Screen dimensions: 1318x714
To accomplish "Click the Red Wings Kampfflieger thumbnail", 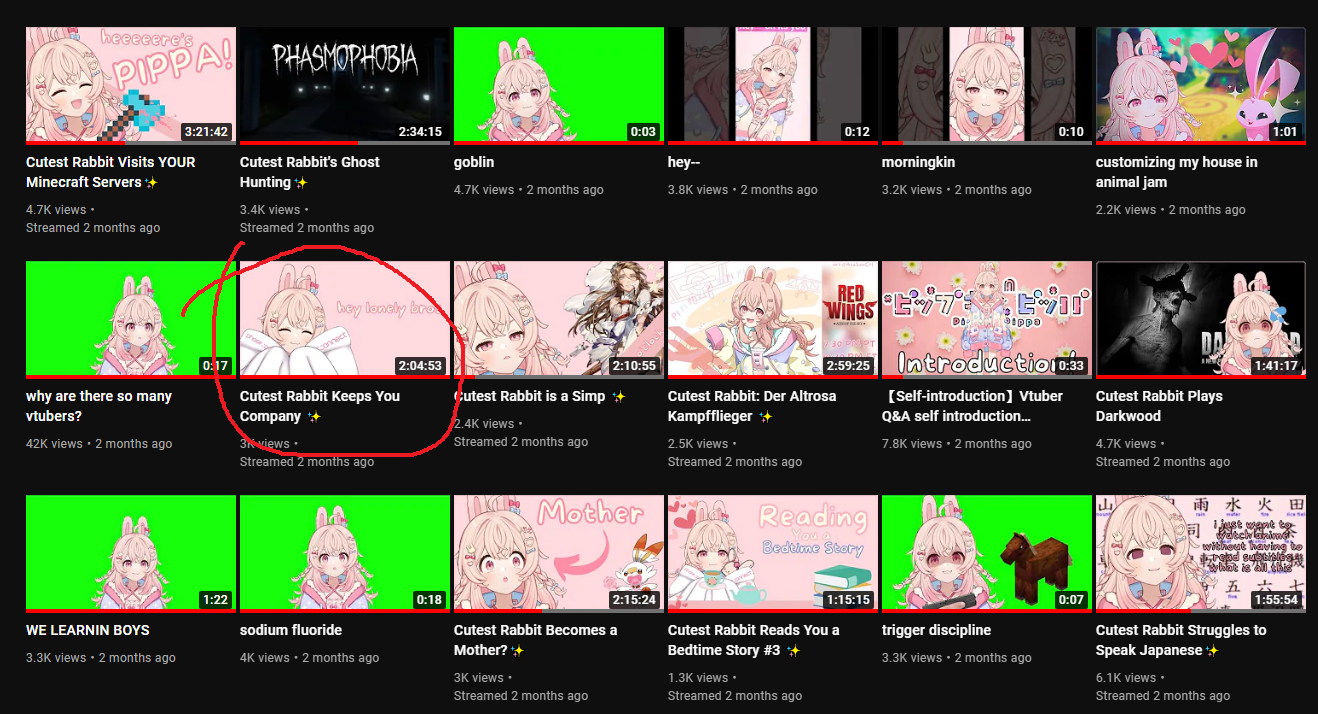I will click(x=773, y=320).
